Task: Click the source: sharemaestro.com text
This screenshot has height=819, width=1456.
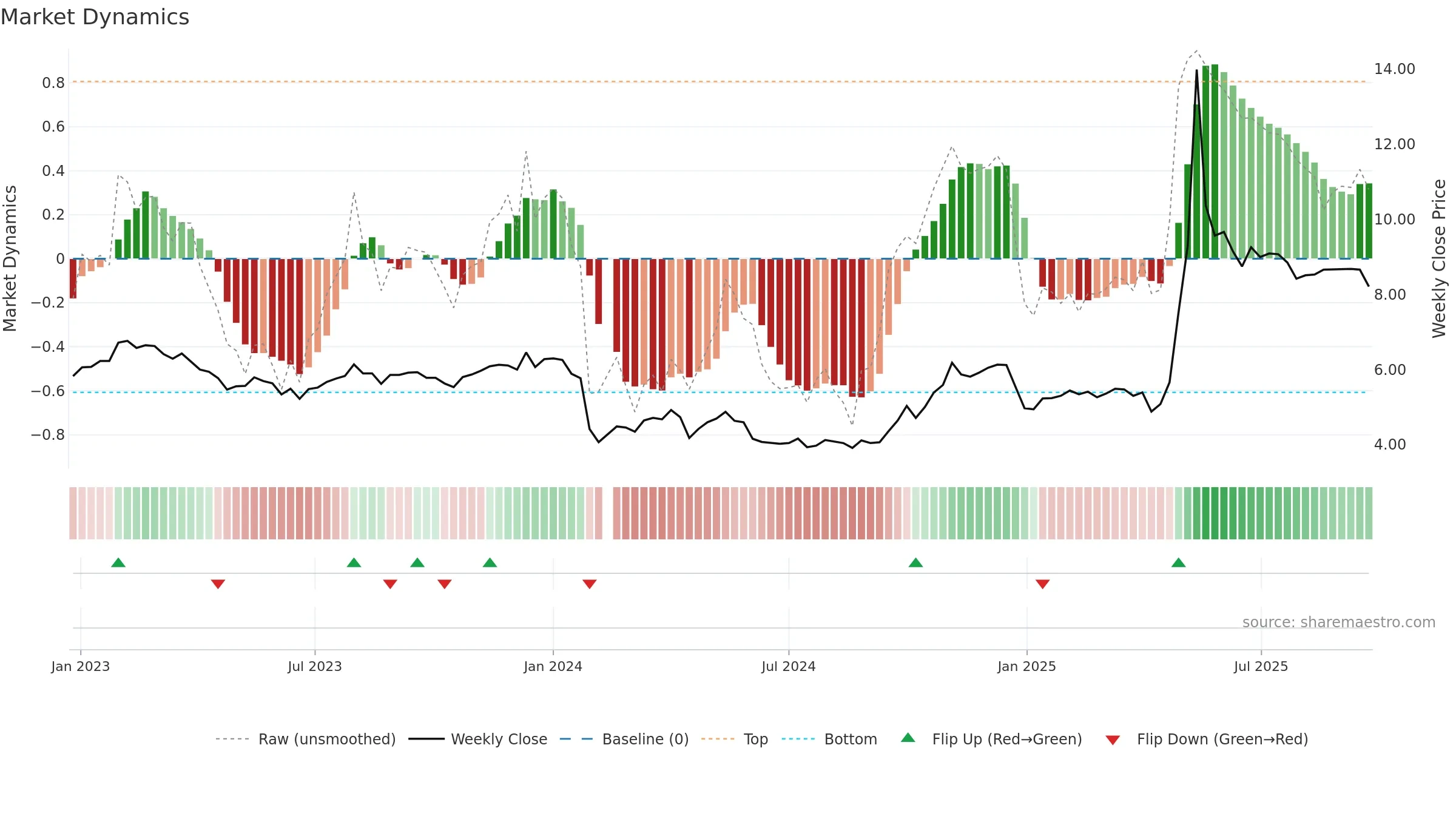Action: tap(1338, 622)
